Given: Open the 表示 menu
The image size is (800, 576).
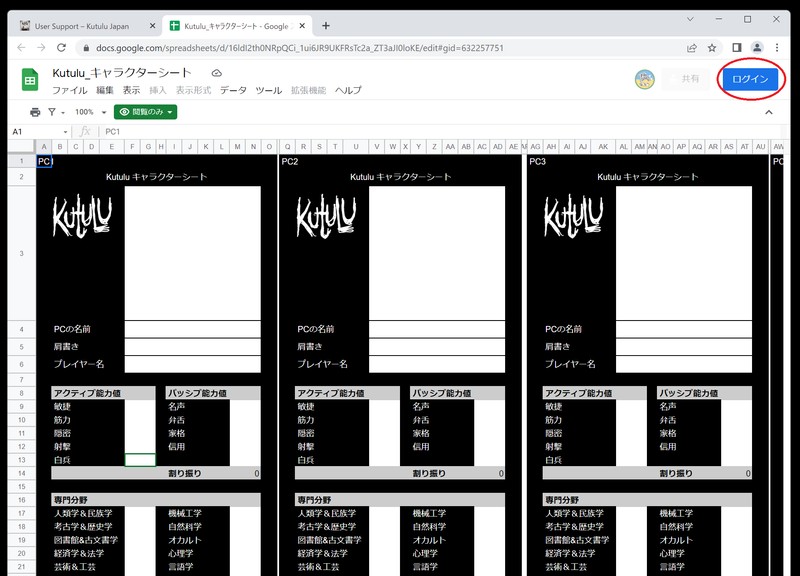Looking at the screenshot, I should (x=131, y=90).
